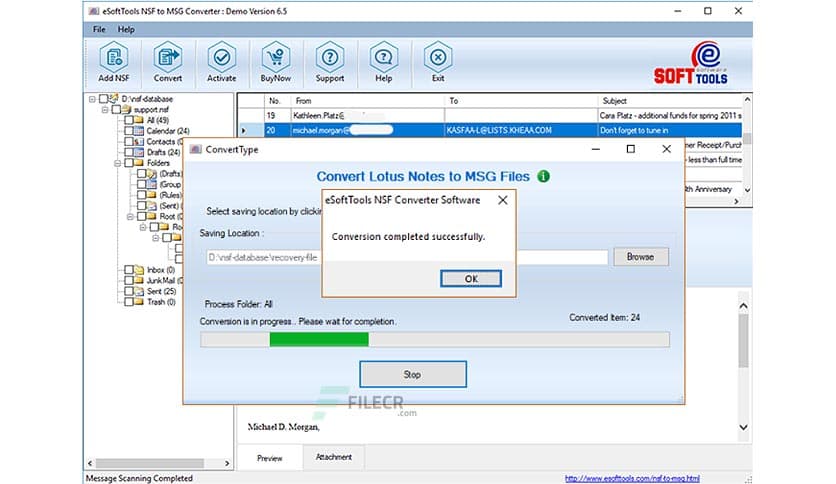The image size is (836, 484).
Task: Collapse the Folders tree node
Action: pyautogui.click(x=118, y=163)
